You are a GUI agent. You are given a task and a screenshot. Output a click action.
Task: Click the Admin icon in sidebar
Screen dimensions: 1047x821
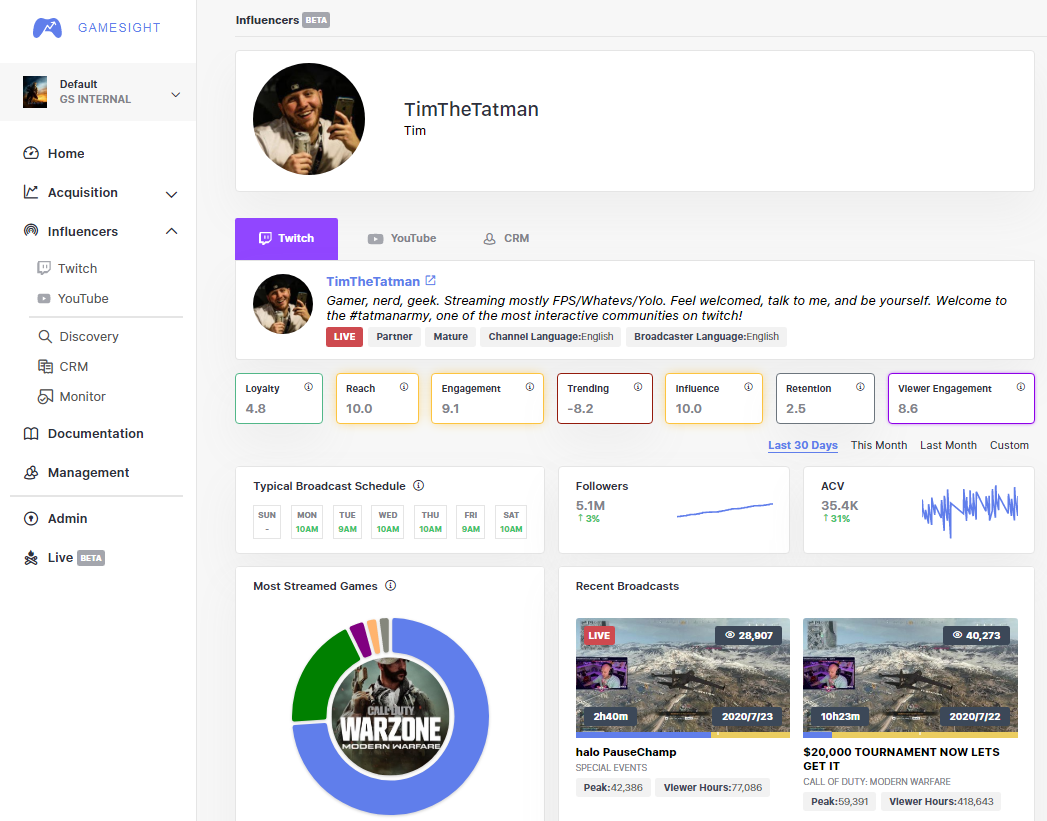pos(31,519)
